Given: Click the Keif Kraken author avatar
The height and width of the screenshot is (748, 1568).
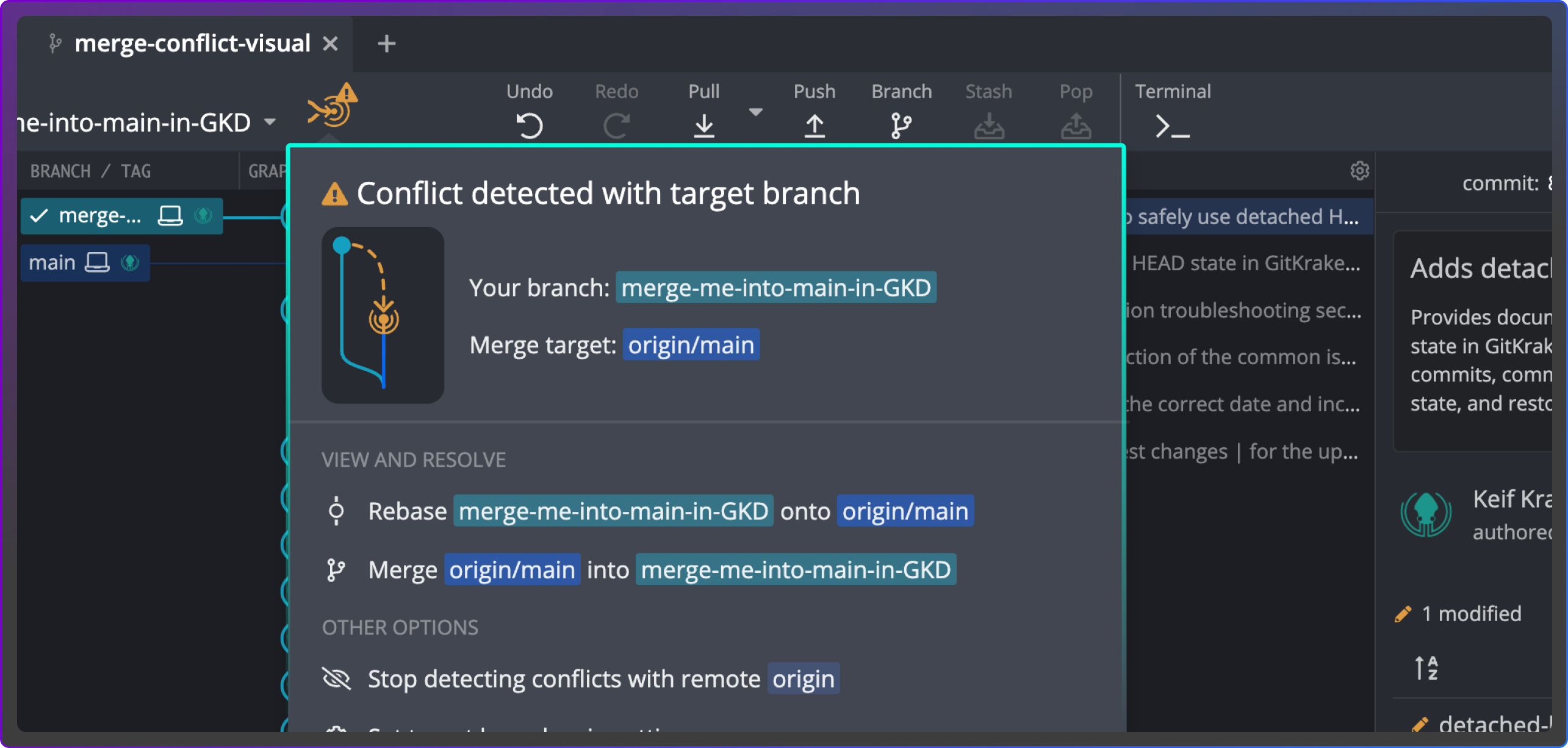Looking at the screenshot, I should coord(1426,513).
